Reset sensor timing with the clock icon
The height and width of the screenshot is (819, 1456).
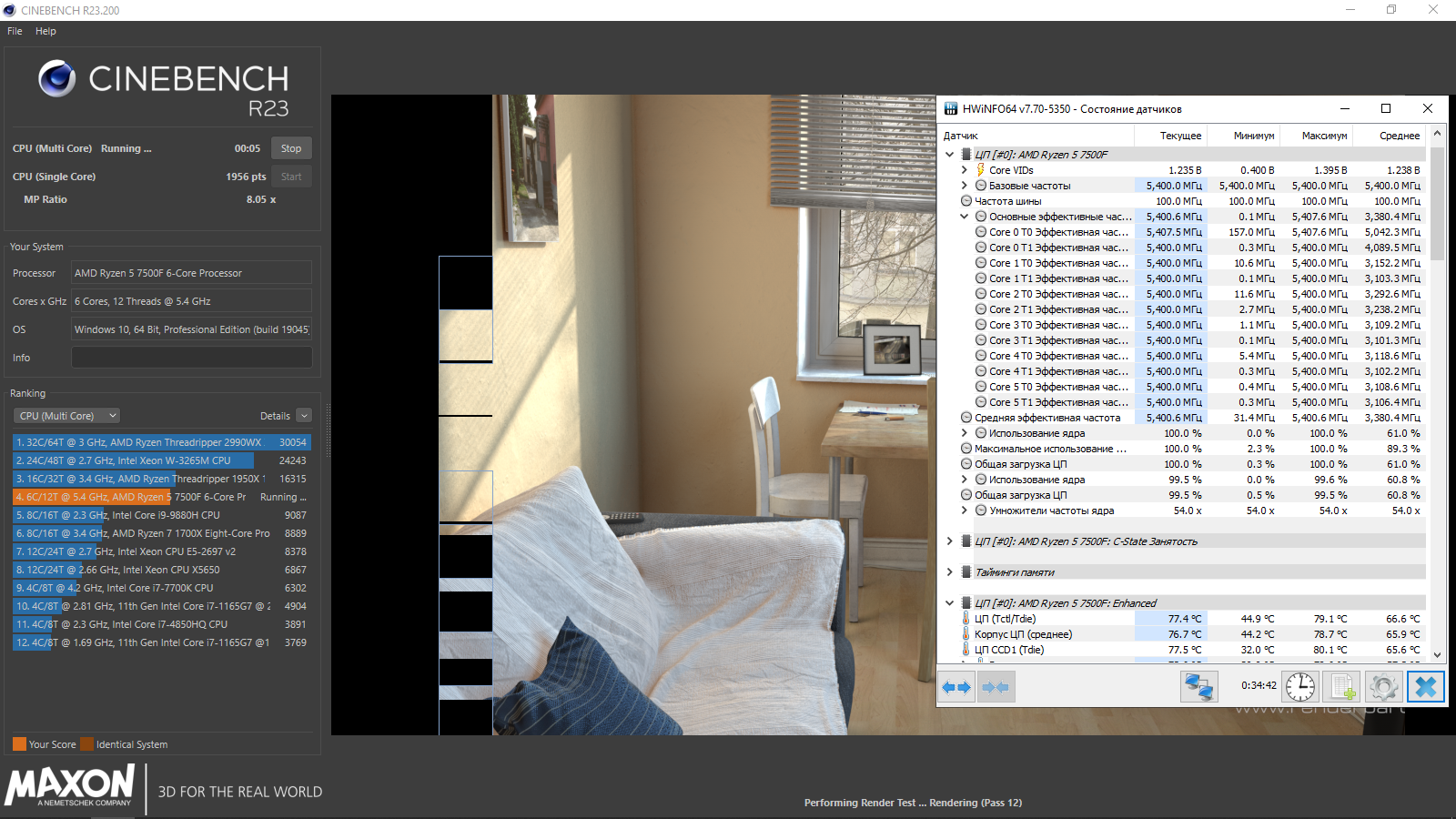[1300, 686]
